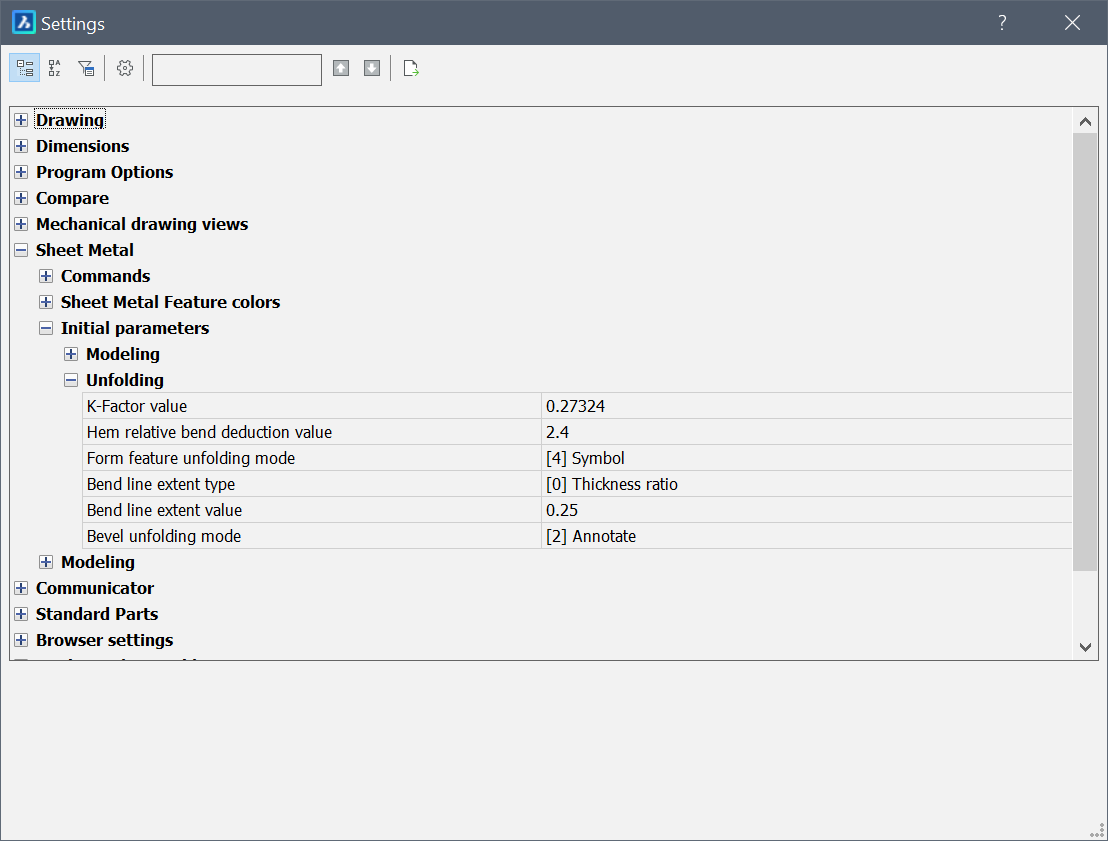Click the scrollbar down arrow
Viewport: 1108px width, 841px height.
click(1085, 647)
